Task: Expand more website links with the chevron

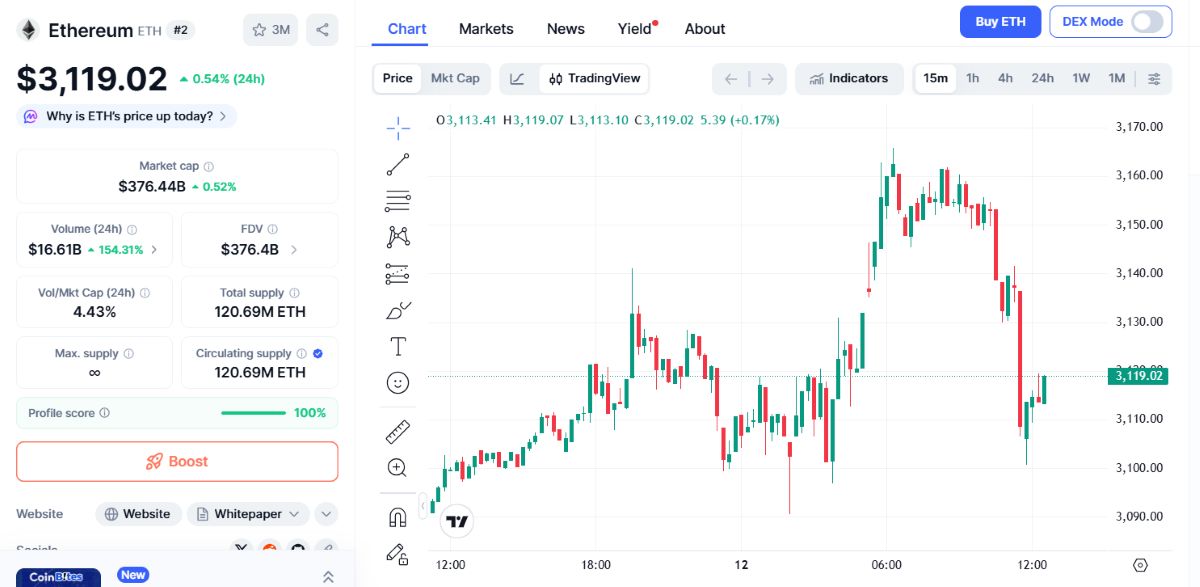Action: pyautogui.click(x=325, y=513)
